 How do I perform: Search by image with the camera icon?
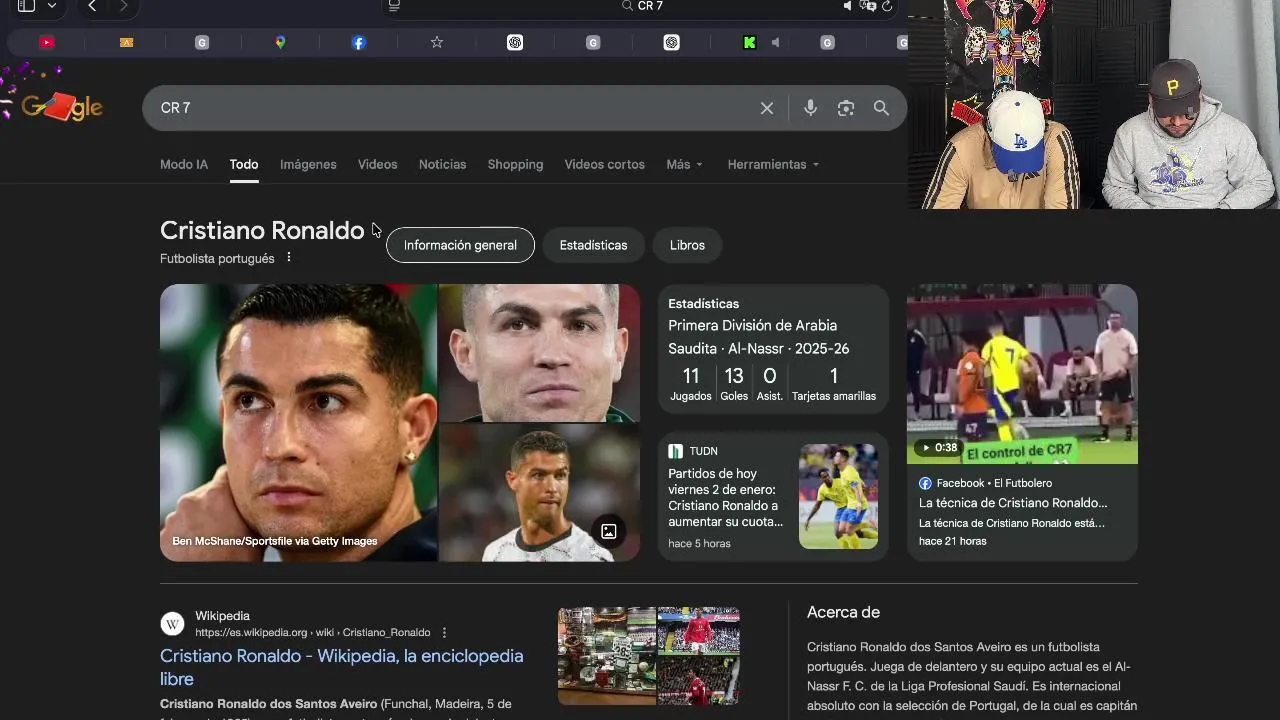point(846,108)
